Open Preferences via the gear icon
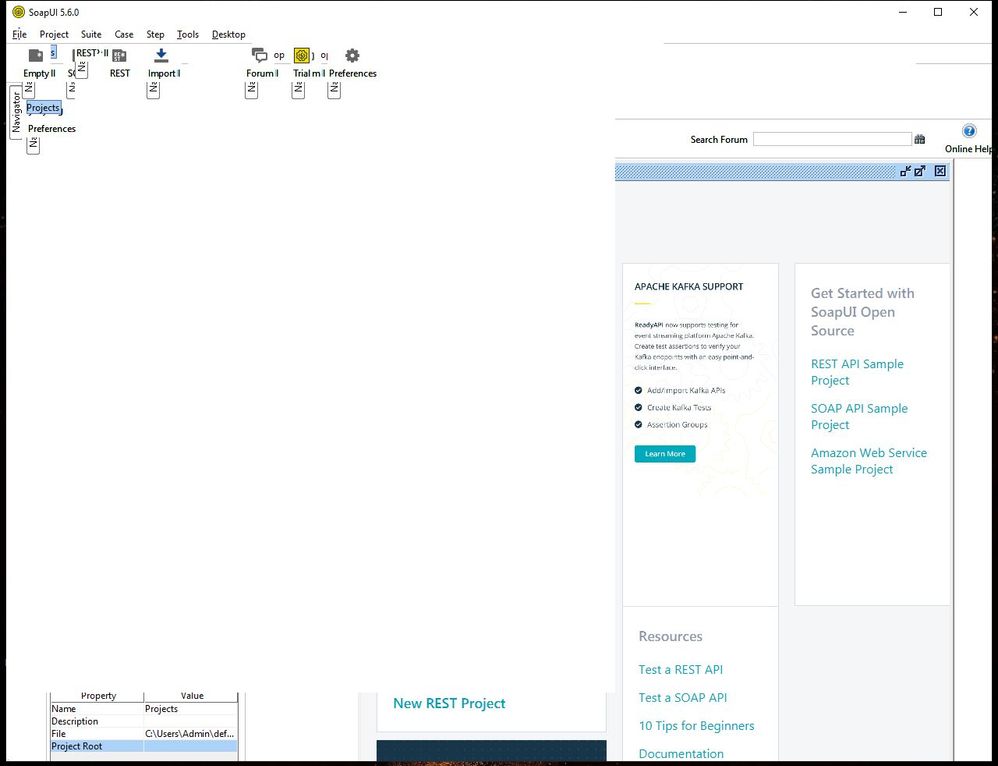 click(352, 56)
